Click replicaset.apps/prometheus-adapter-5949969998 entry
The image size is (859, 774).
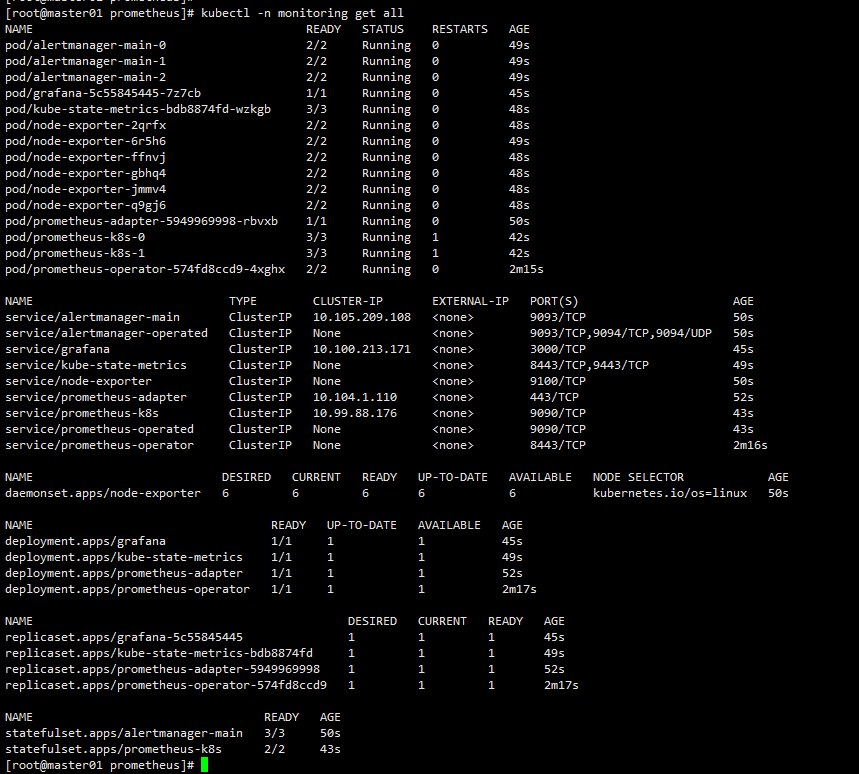pyautogui.click(x=163, y=669)
